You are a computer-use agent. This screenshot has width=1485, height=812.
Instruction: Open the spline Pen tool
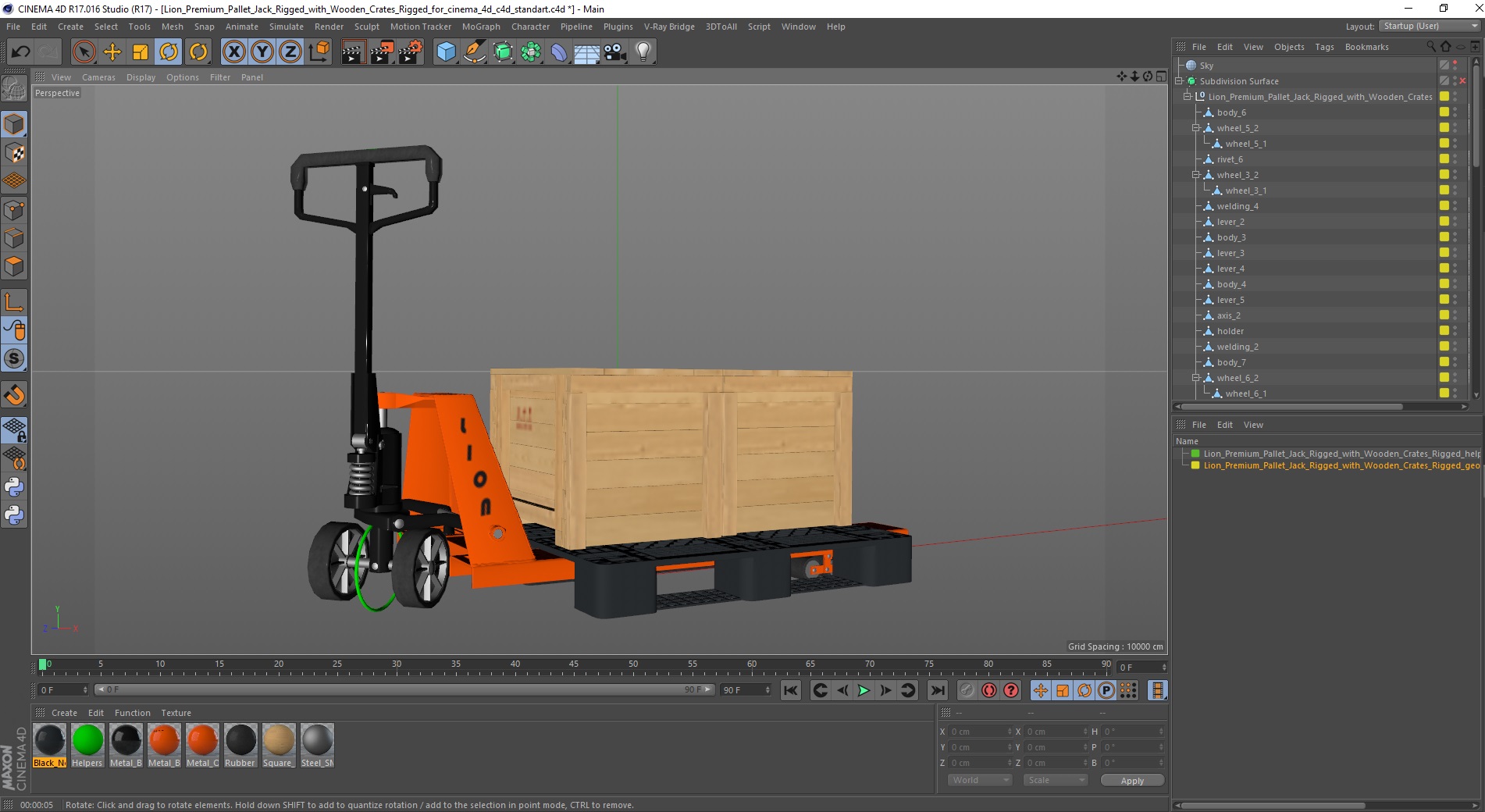[x=474, y=52]
